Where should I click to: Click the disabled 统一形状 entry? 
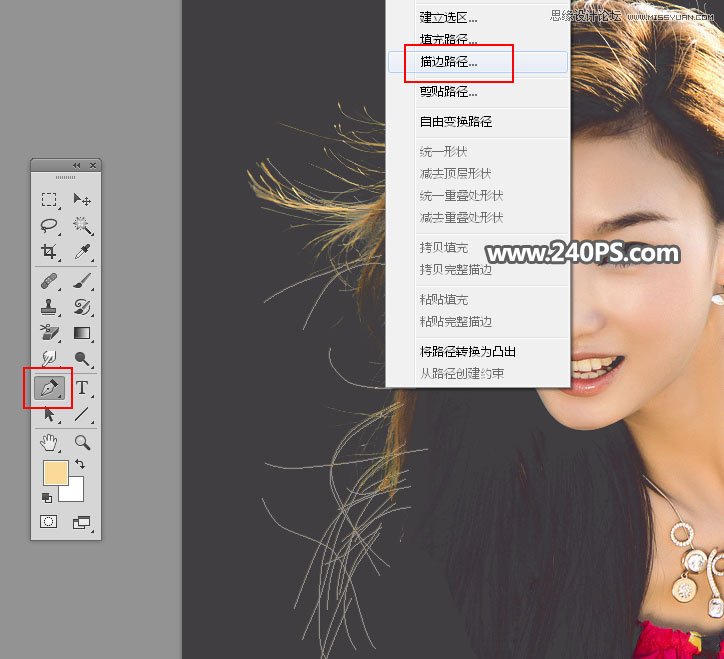click(478, 151)
